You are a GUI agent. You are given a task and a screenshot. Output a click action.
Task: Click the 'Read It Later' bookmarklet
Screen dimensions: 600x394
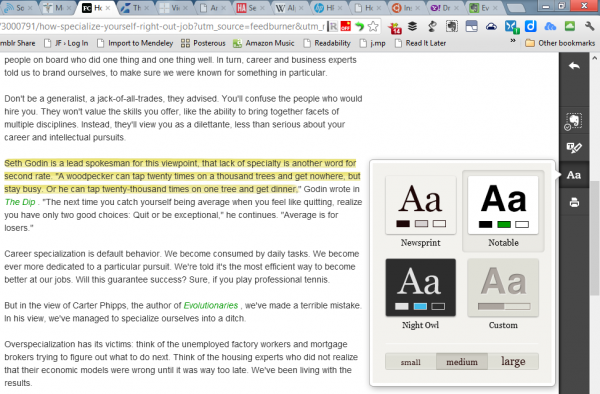click(x=420, y=43)
